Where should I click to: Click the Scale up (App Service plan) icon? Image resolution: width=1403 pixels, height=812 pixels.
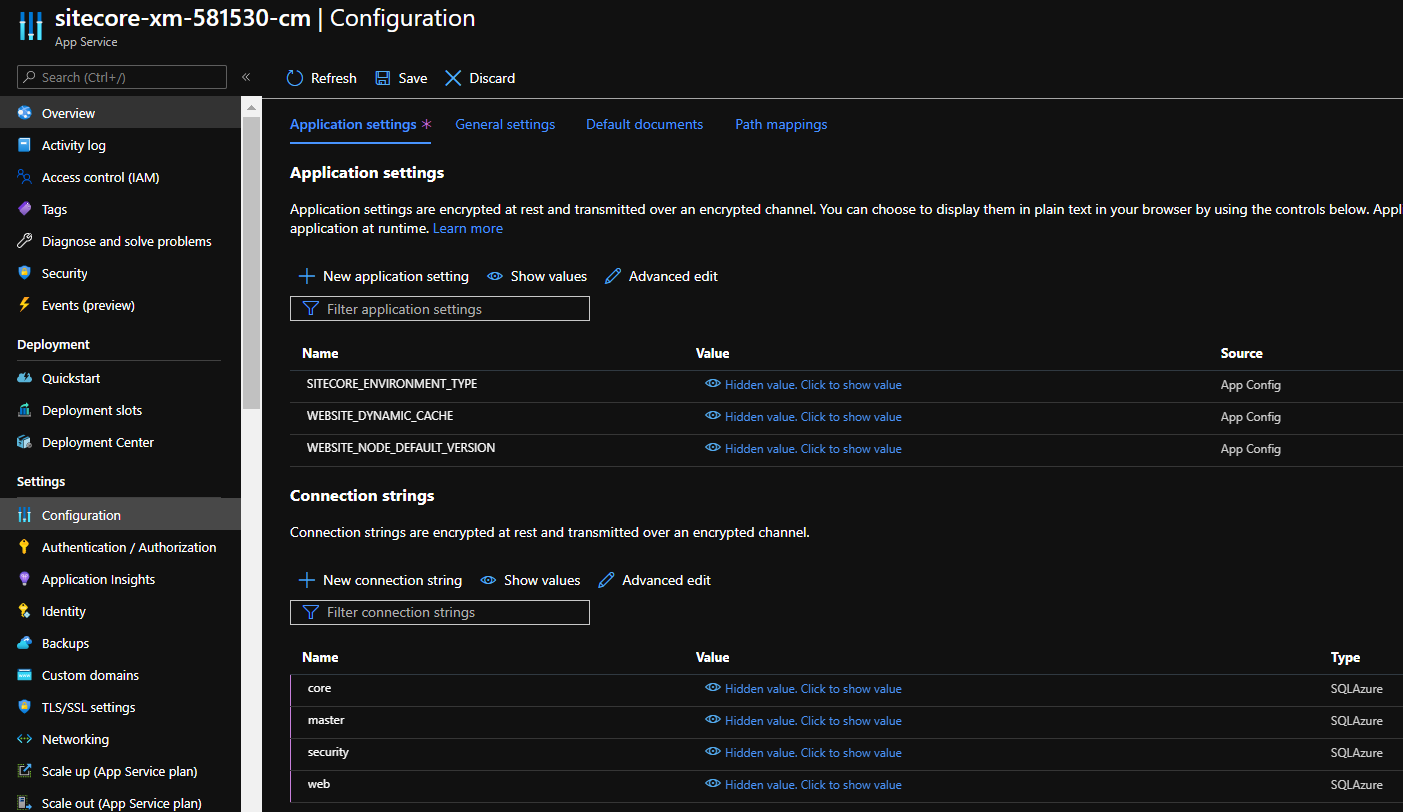coord(25,771)
